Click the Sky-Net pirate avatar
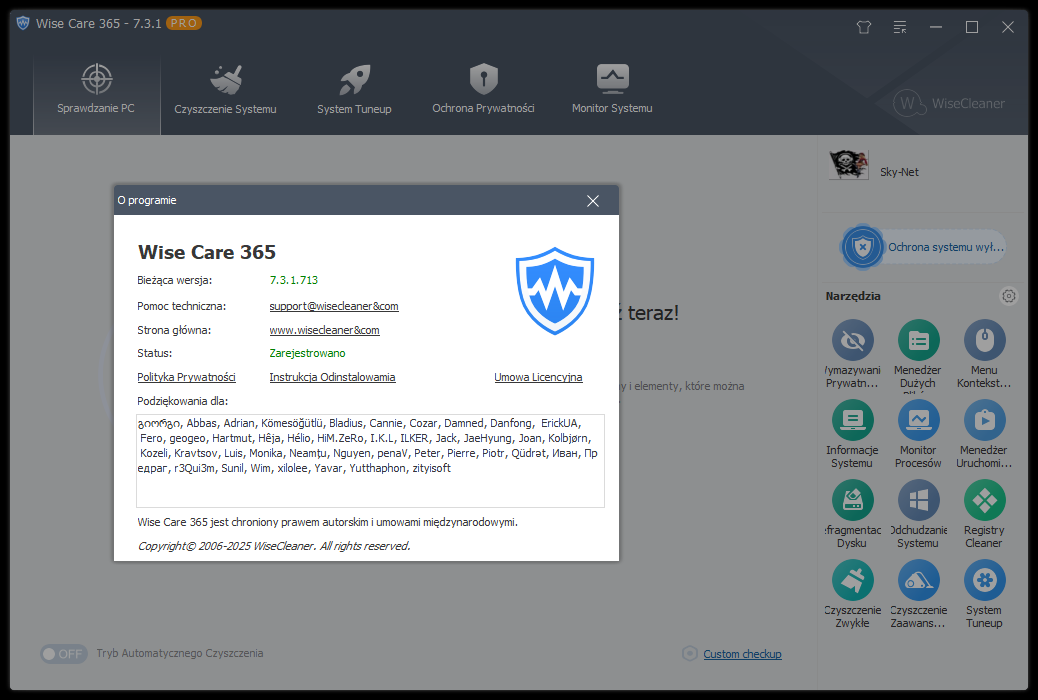Screen dimensions: 1038x700 848,165
